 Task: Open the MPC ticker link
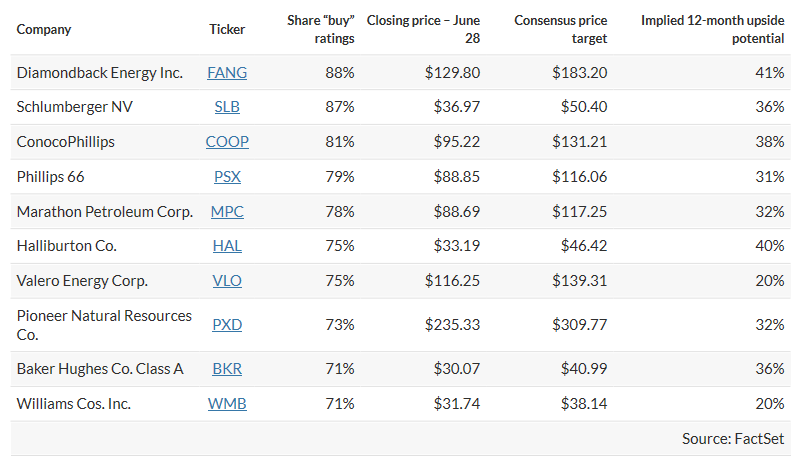tap(227, 212)
